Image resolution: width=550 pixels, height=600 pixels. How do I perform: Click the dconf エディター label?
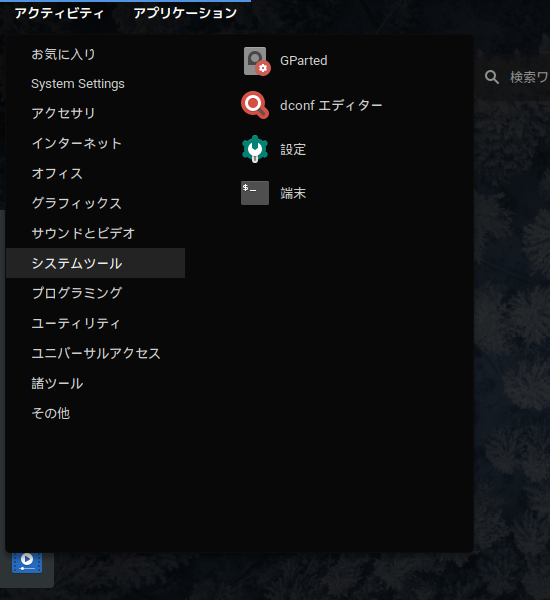click(x=331, y=105)
